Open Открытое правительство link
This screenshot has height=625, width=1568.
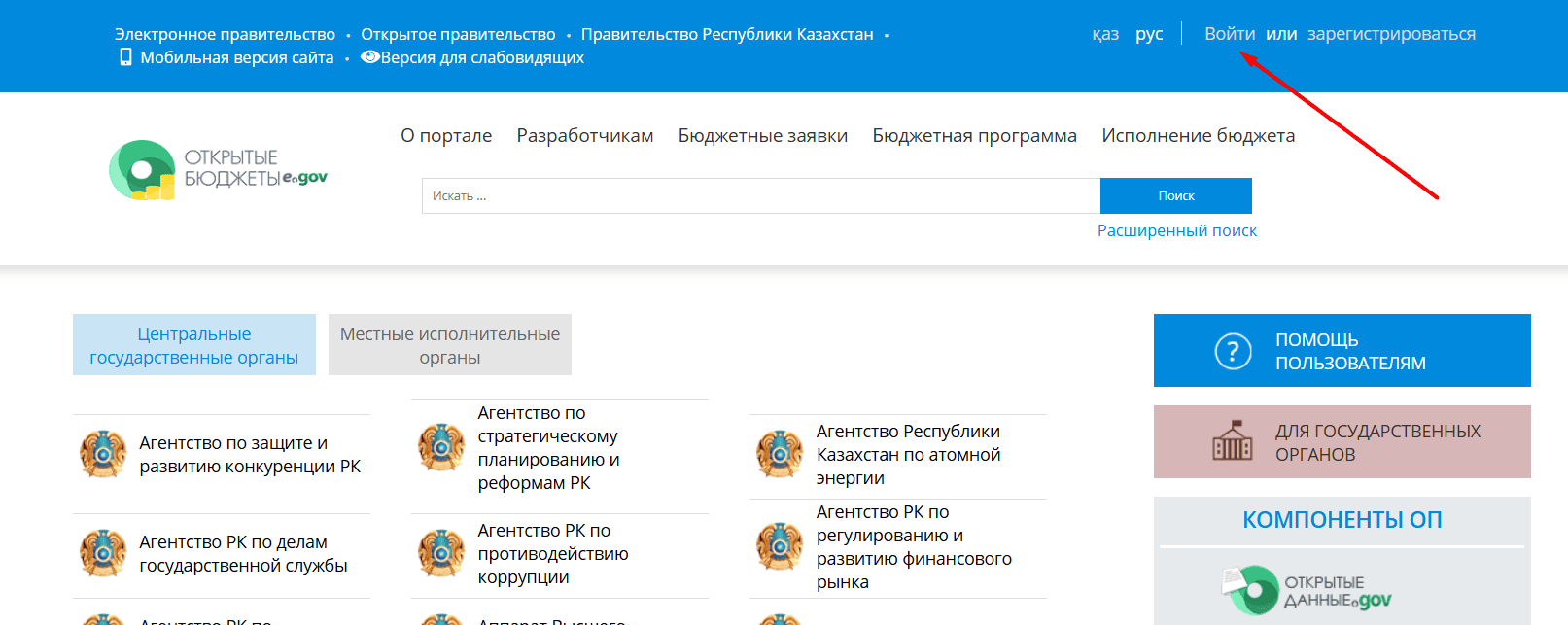click(x=458, y=34)
